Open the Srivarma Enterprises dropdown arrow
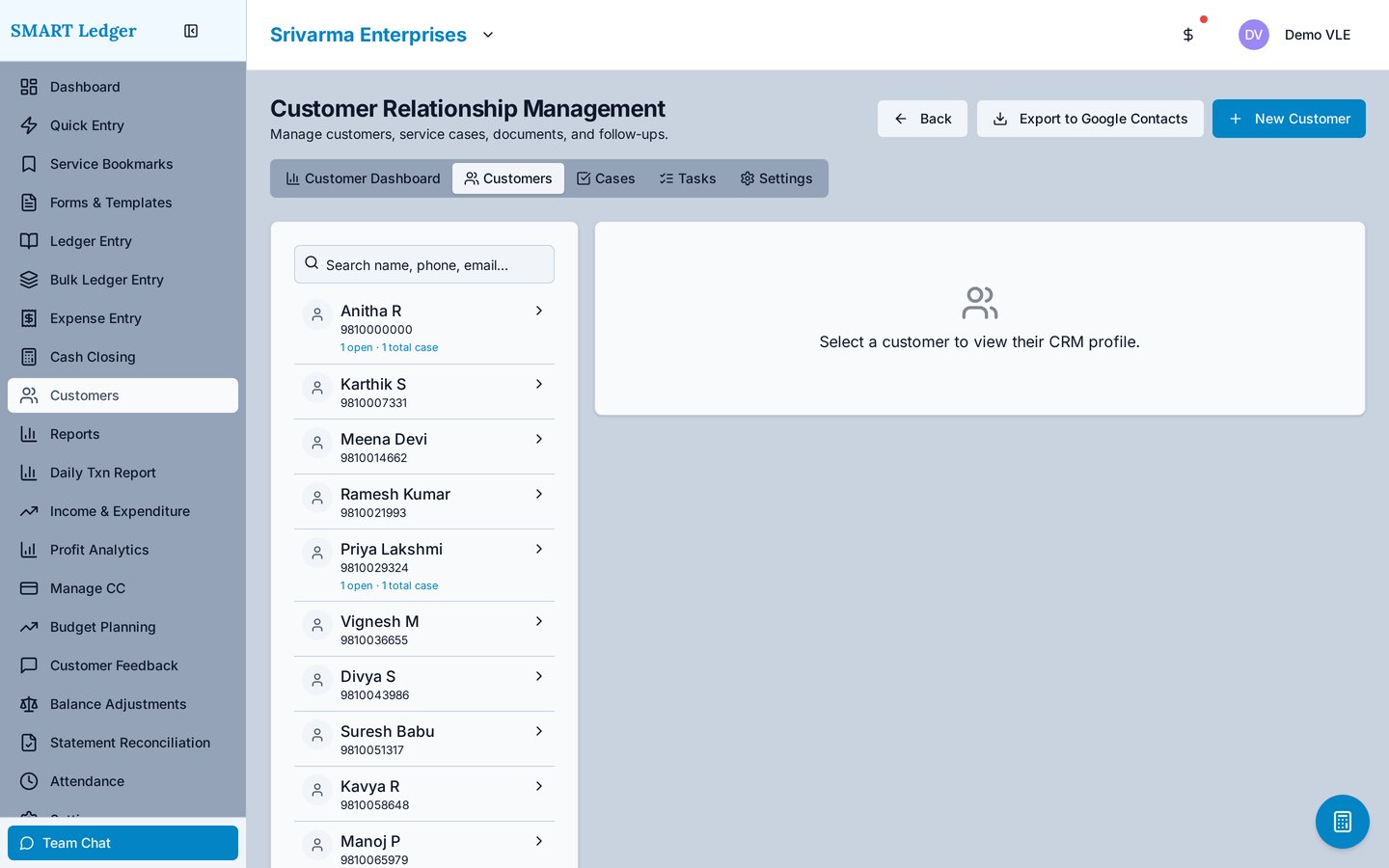The width and height of the screenshot is (1389, 868). [488, 35]
